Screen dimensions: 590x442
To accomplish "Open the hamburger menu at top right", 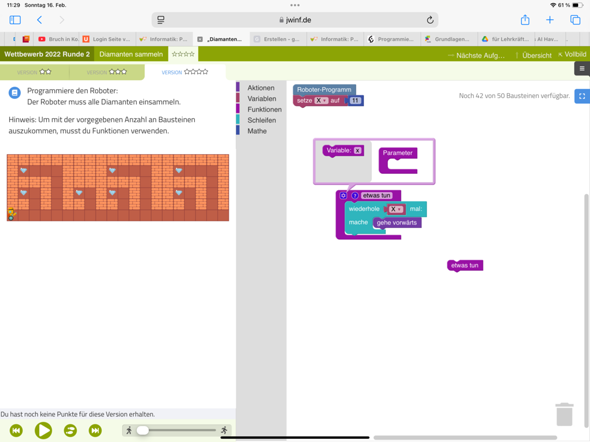I will (582, 68).
